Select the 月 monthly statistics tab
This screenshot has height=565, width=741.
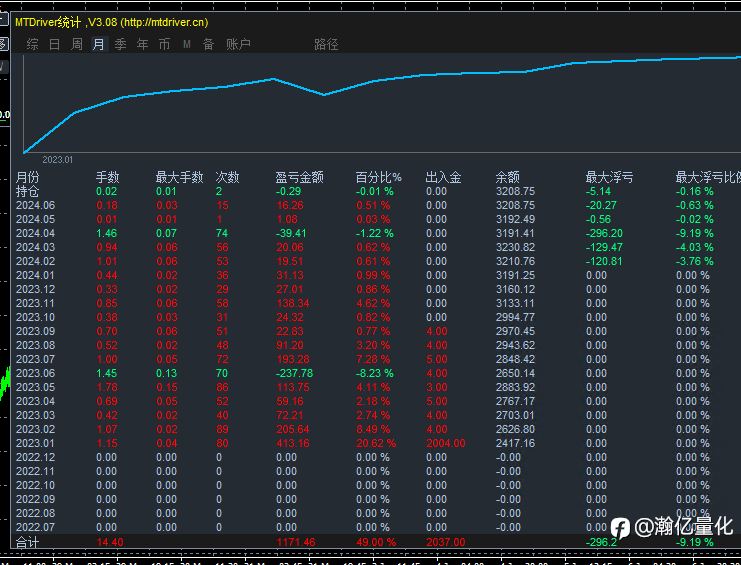tap(99, 44)
